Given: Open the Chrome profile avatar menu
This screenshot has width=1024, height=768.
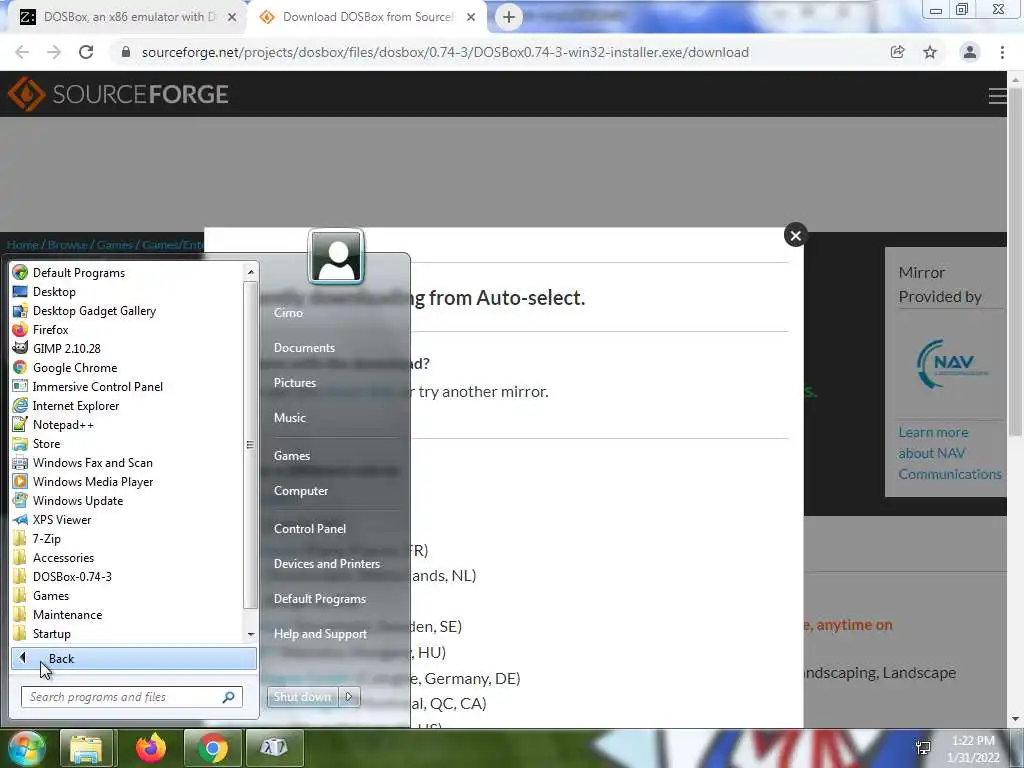Looking at the screenshot, I should (970, 52).
